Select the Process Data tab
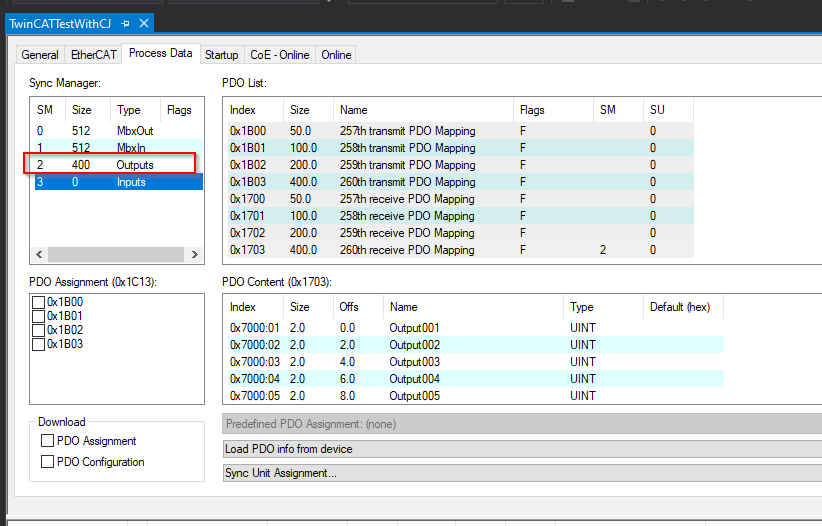This screenshot has width=822, height=526. coord(160,53)
